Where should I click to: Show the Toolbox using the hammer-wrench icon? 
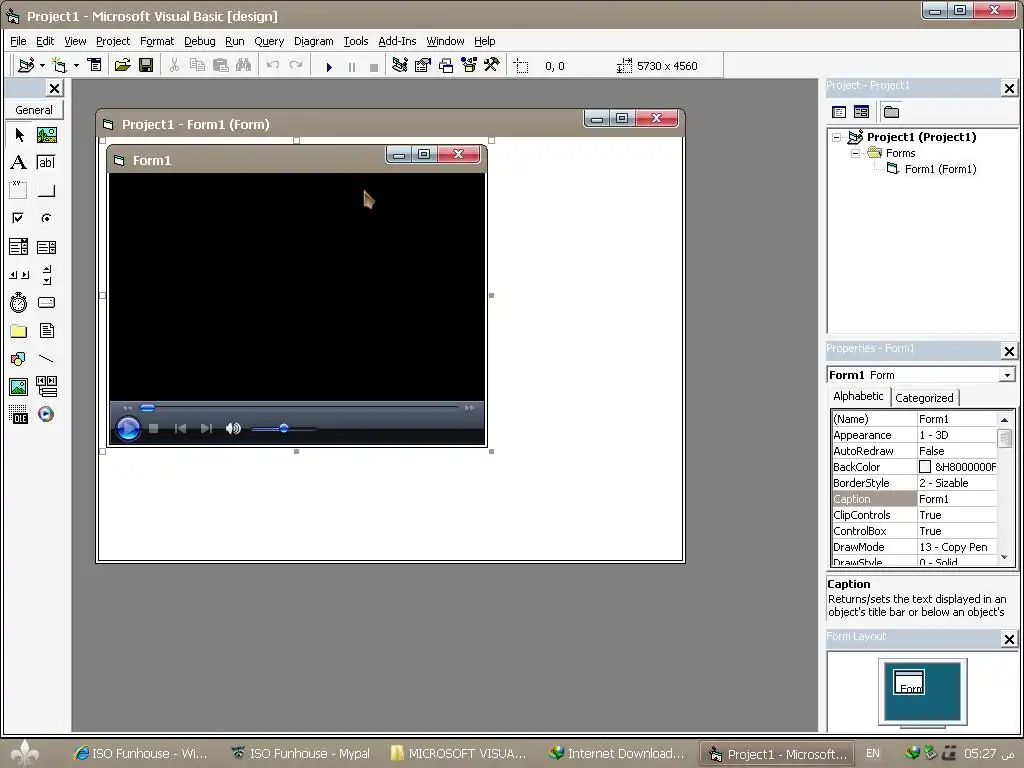click(x=492, y=65)
